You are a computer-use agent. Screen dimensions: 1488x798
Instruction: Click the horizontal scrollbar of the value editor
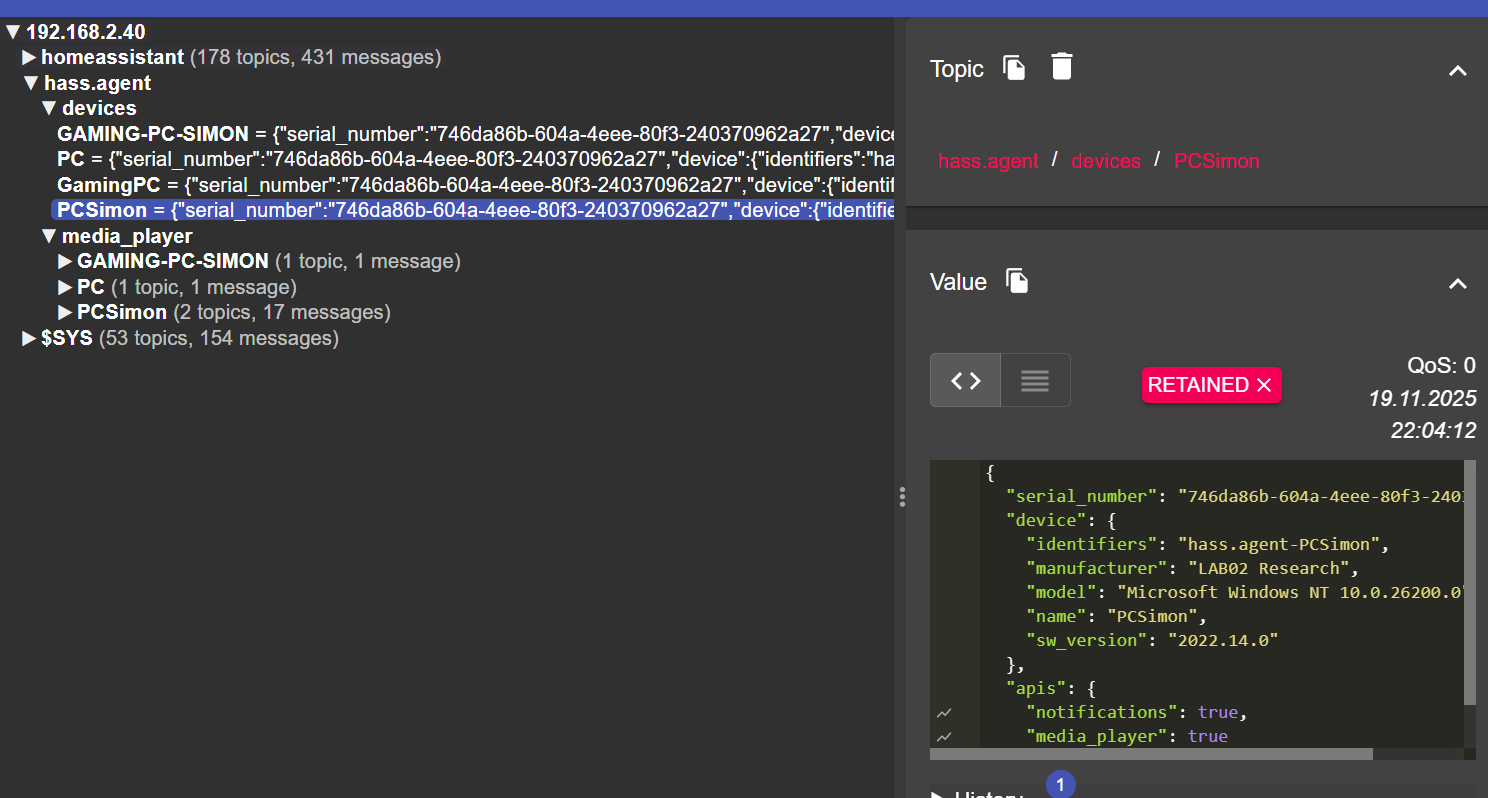tap(1151, 753)
